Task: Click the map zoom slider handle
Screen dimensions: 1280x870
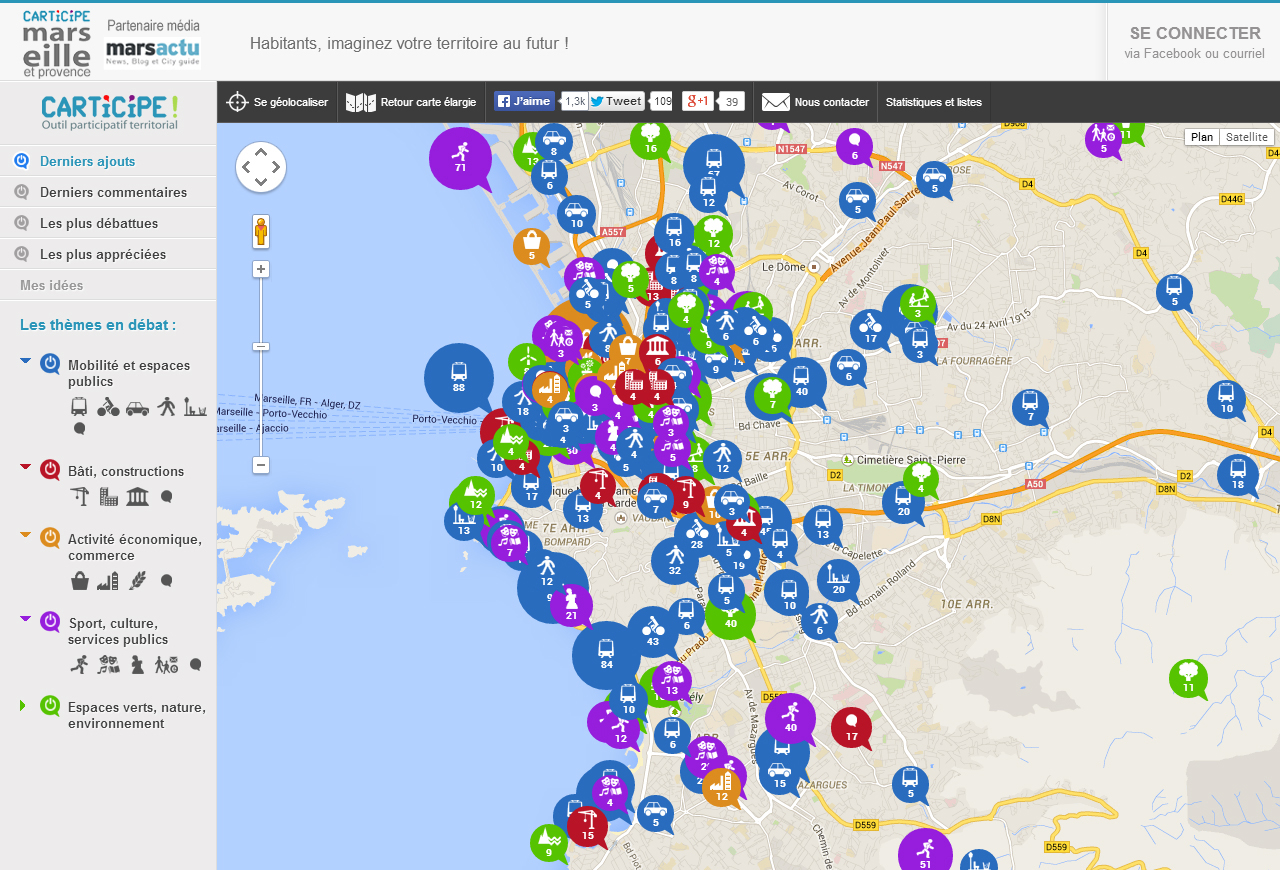Action: click(x=261, y=346)
